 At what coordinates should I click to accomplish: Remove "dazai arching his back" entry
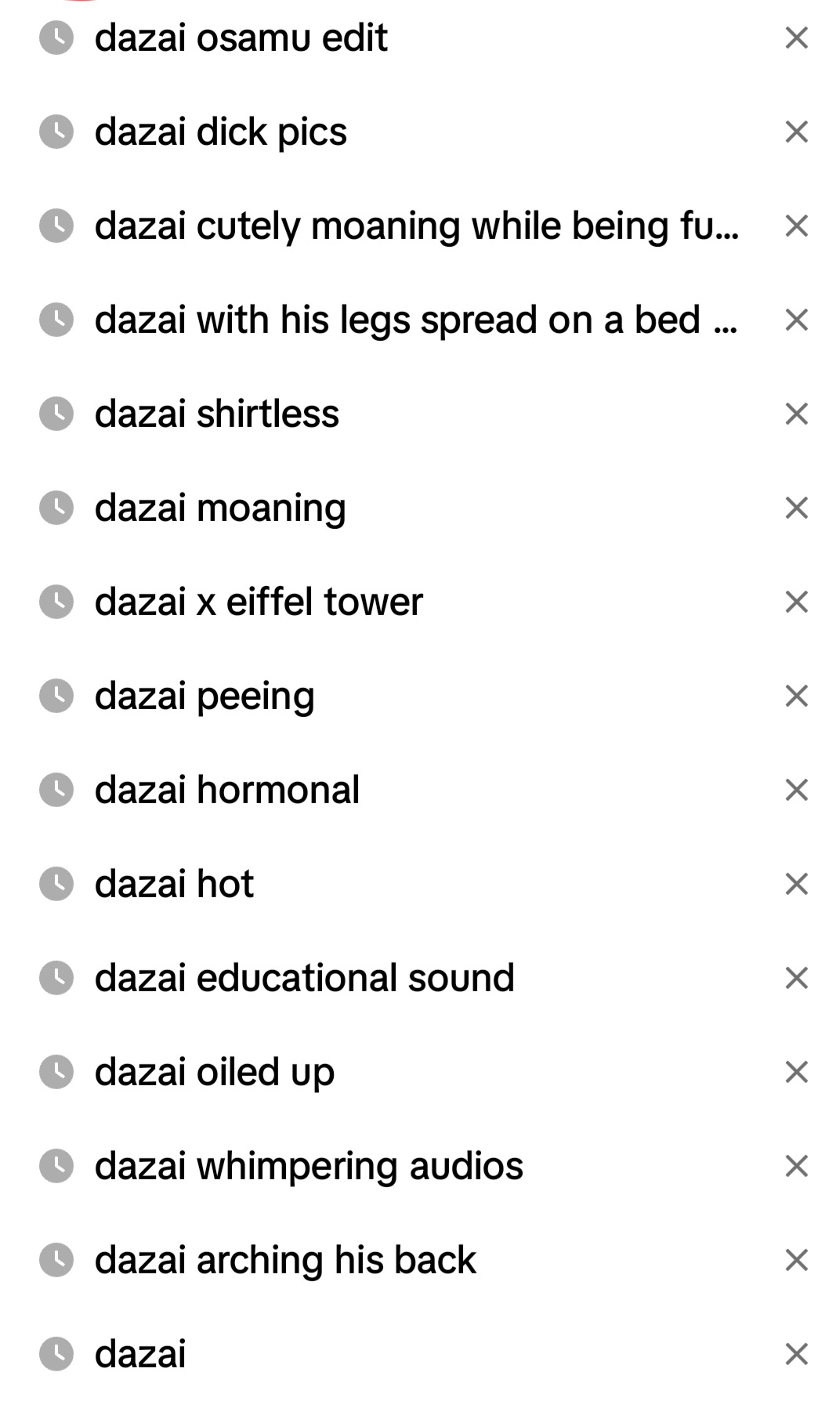[x=796, y=1260]
